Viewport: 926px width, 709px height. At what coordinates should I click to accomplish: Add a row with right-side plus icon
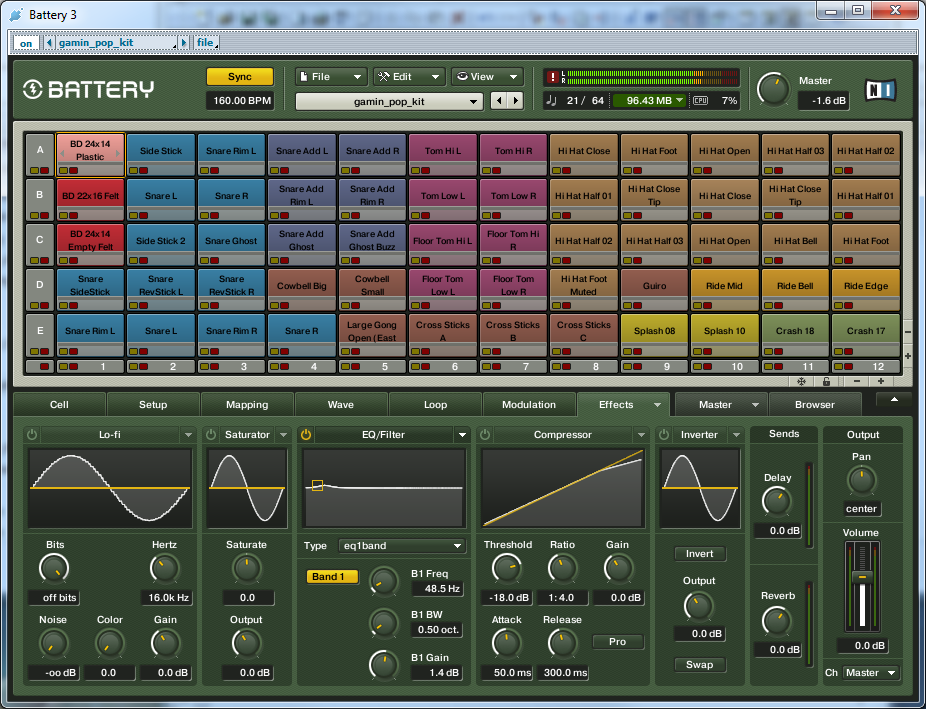(908, 356)
